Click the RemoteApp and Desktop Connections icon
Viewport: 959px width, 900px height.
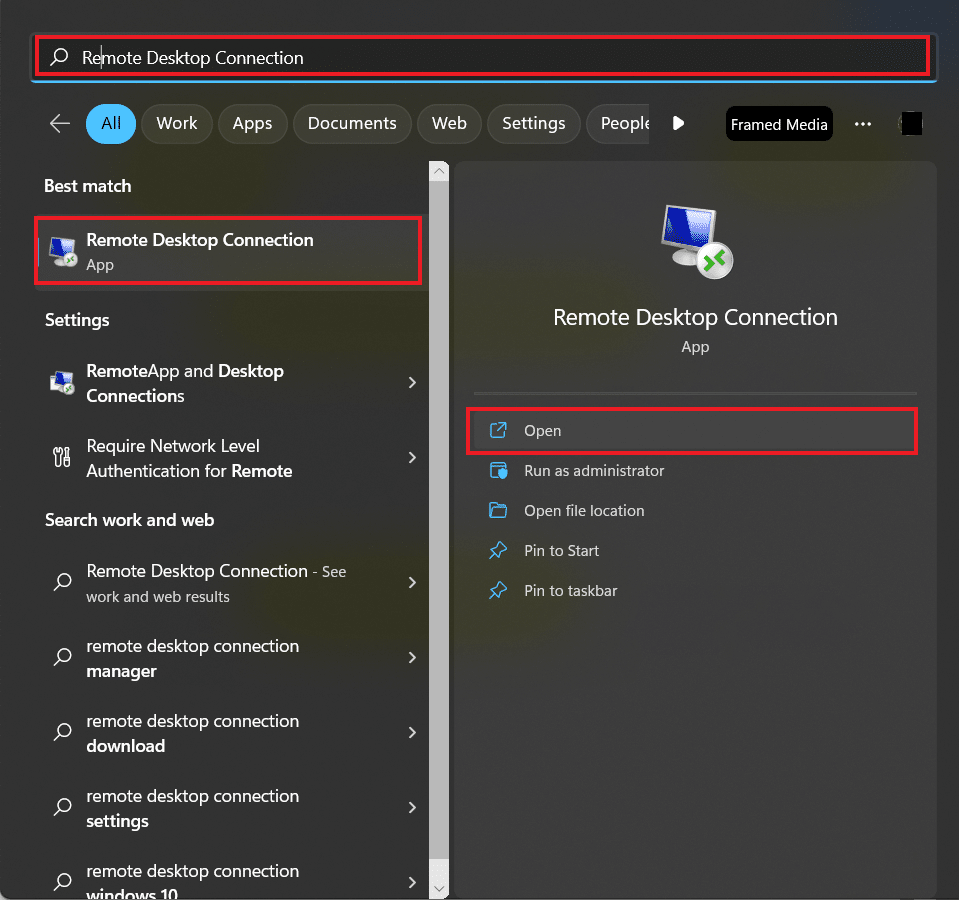click(x=62, y=383)
